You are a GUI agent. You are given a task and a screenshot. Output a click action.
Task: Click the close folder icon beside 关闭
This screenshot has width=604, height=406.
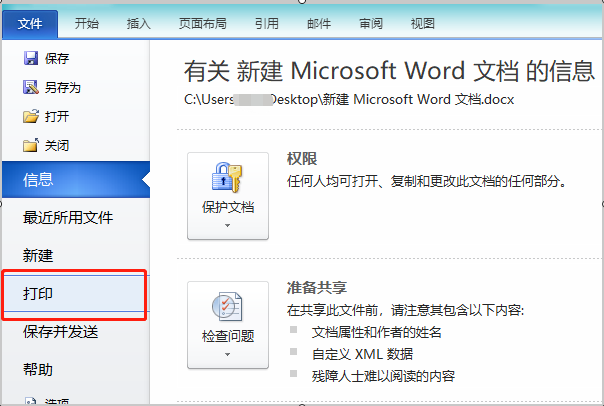pos(31,145)
